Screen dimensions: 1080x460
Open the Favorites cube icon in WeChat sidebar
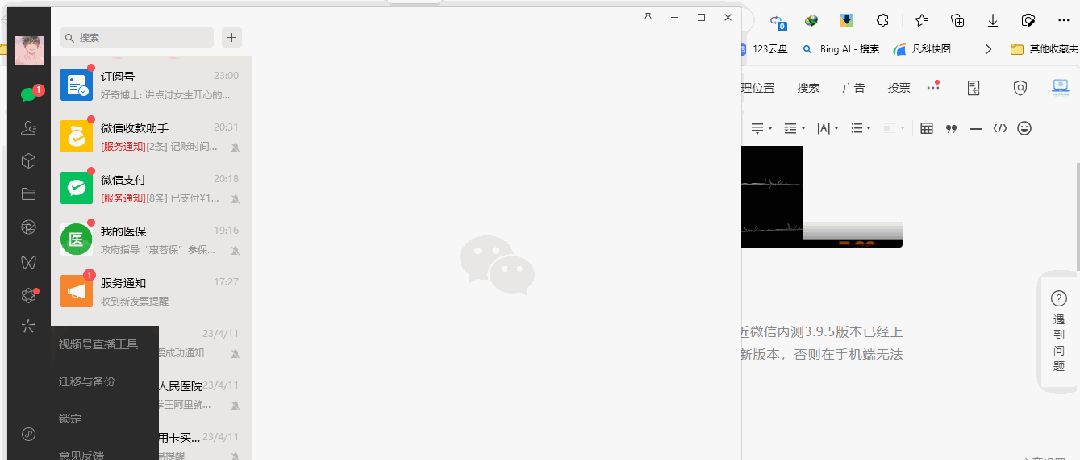[x=28, y=160]
